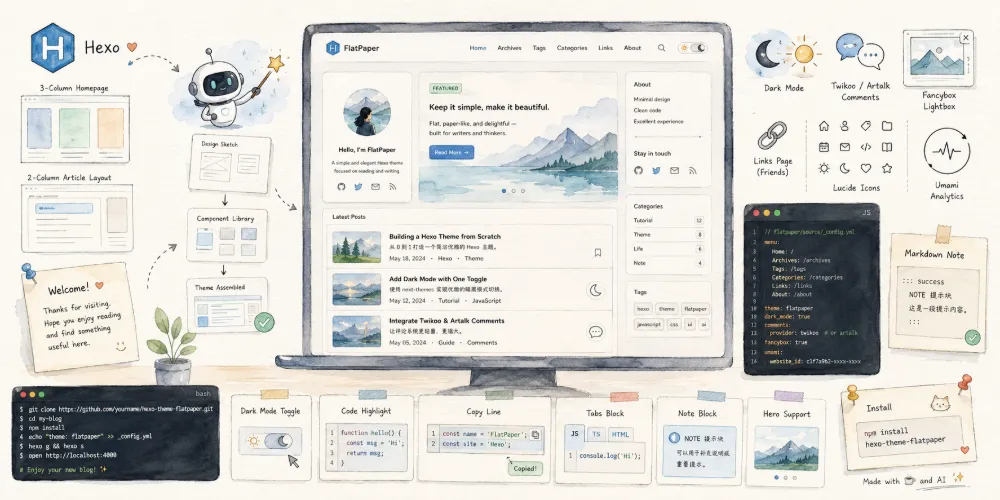This screenshot has height=500, width=1000.
Task: Bookmark the Building a Hexo Theme post
Action: coord(598,253)
